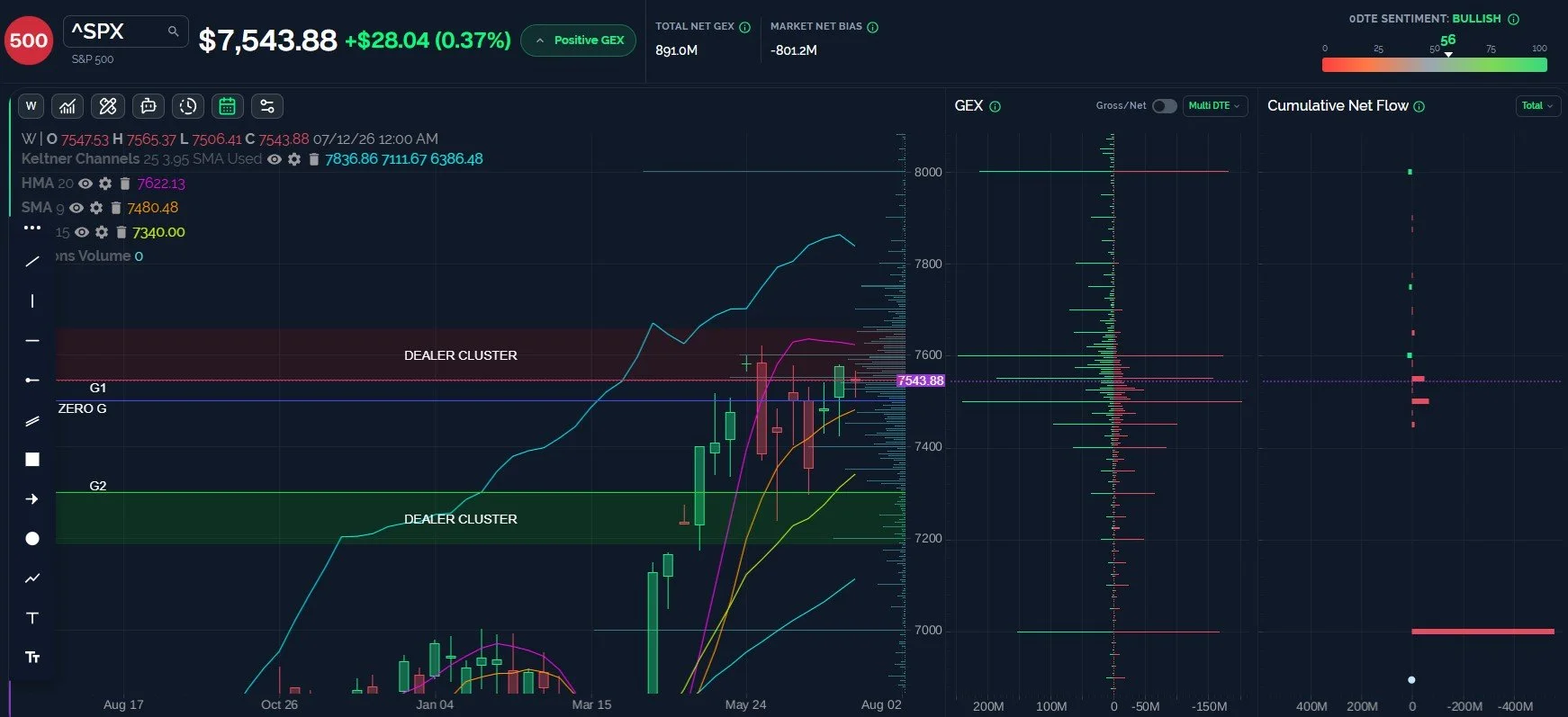Toggle the Gross/Net GEX switch
1568x717 pixels.
(1165, 106)
